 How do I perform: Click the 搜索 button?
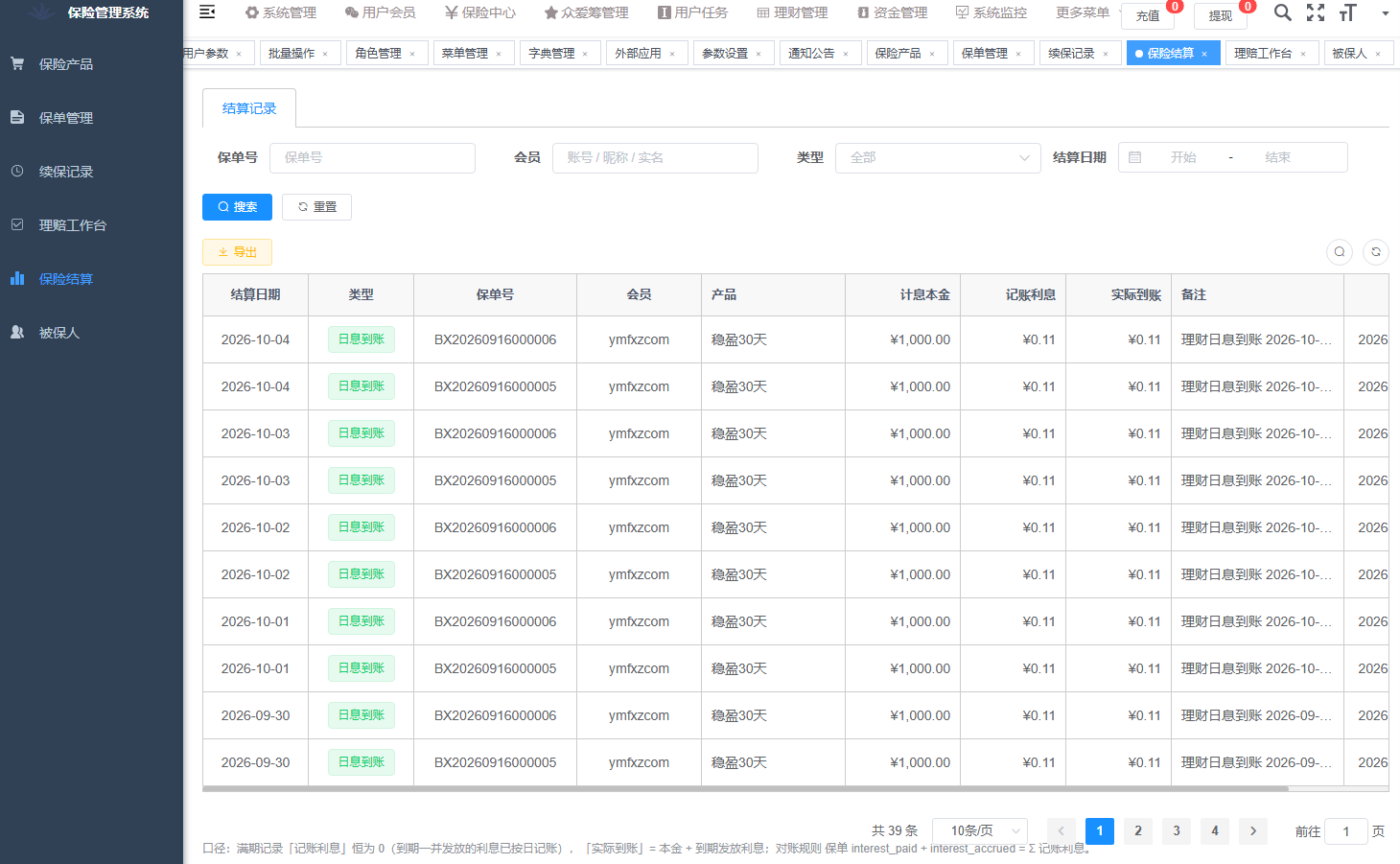237,207
